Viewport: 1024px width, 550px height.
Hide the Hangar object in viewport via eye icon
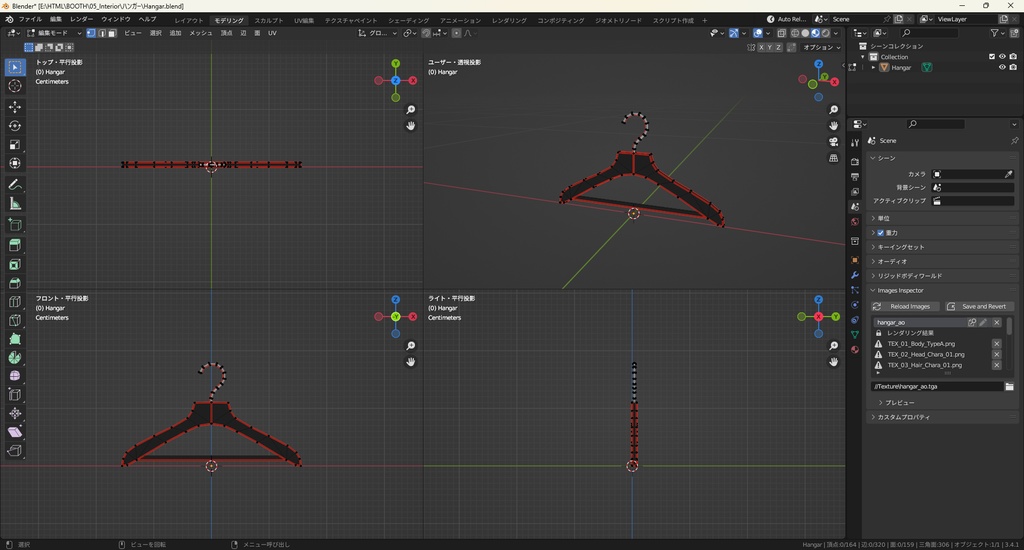pos(1002,68)
